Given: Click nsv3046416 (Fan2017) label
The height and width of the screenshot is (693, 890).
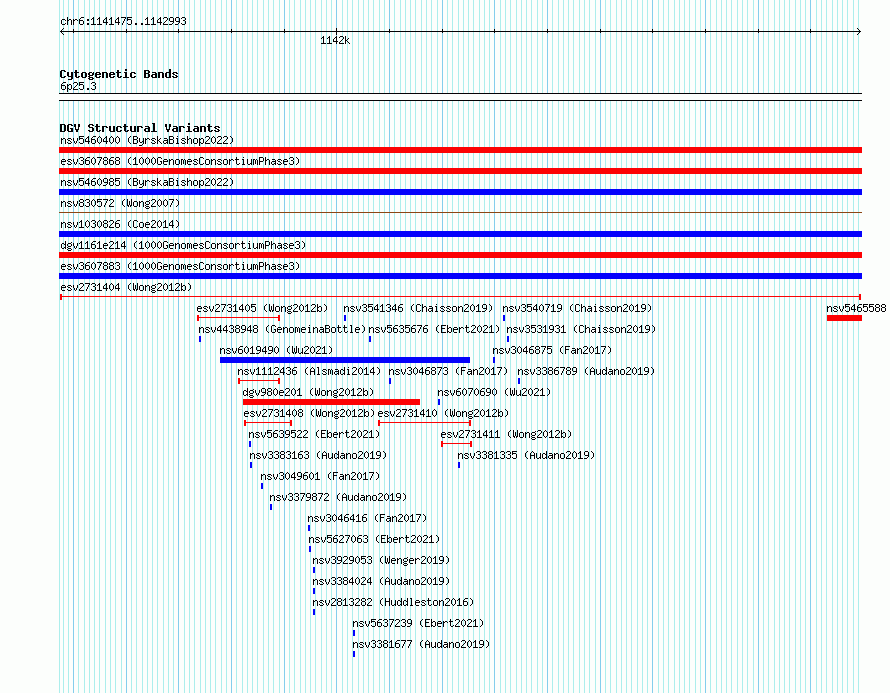Looking at the screenshot, I should (x=367, y=518).
